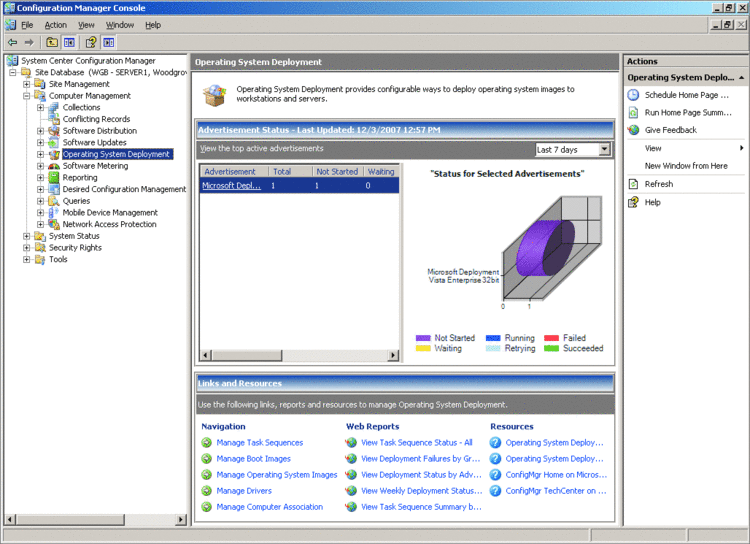Collapse the Computer Management tree node
The width and height of the screenshot is (750, 544).
(27, 96)
